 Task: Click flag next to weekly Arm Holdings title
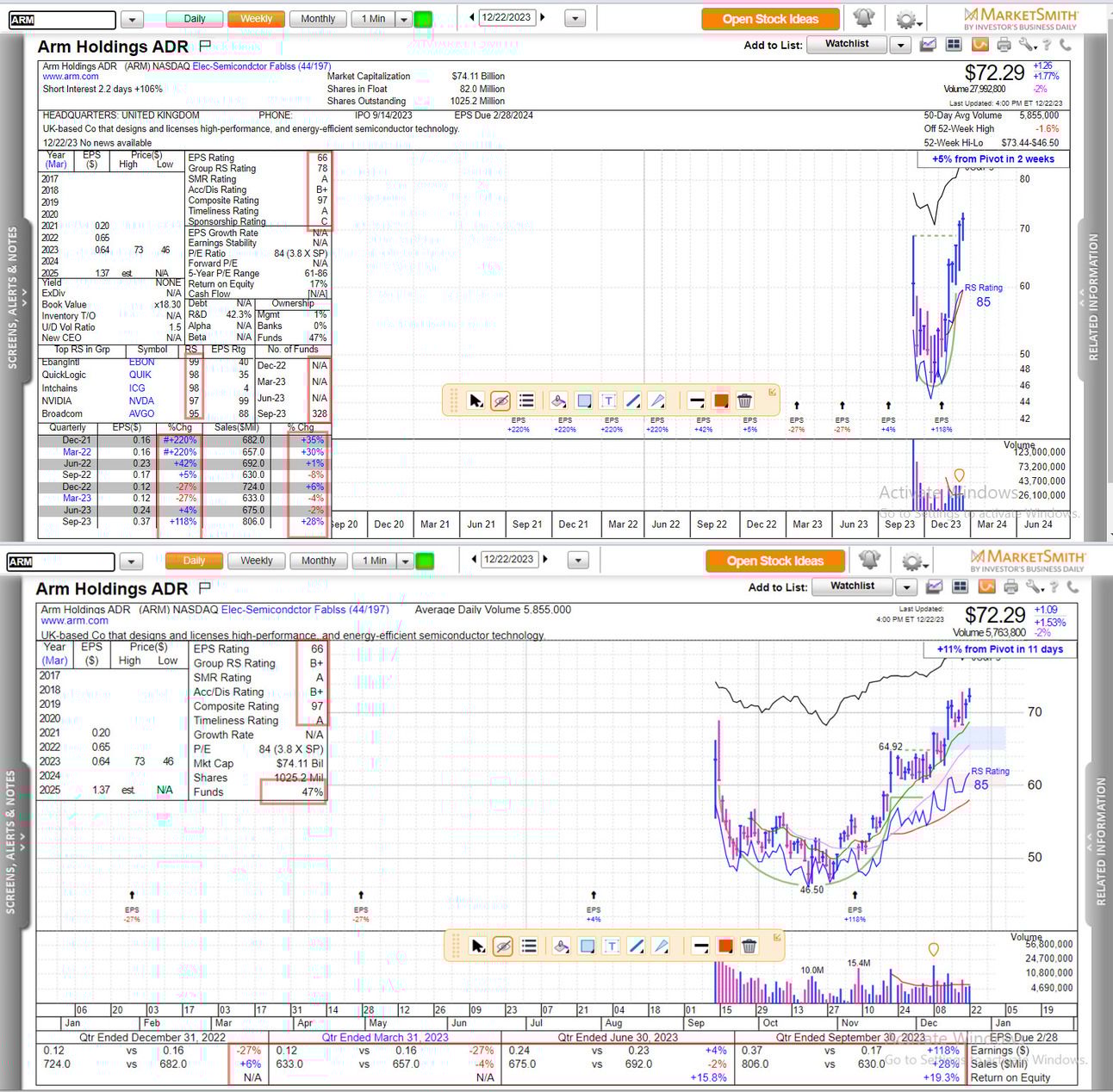point(204,46)
